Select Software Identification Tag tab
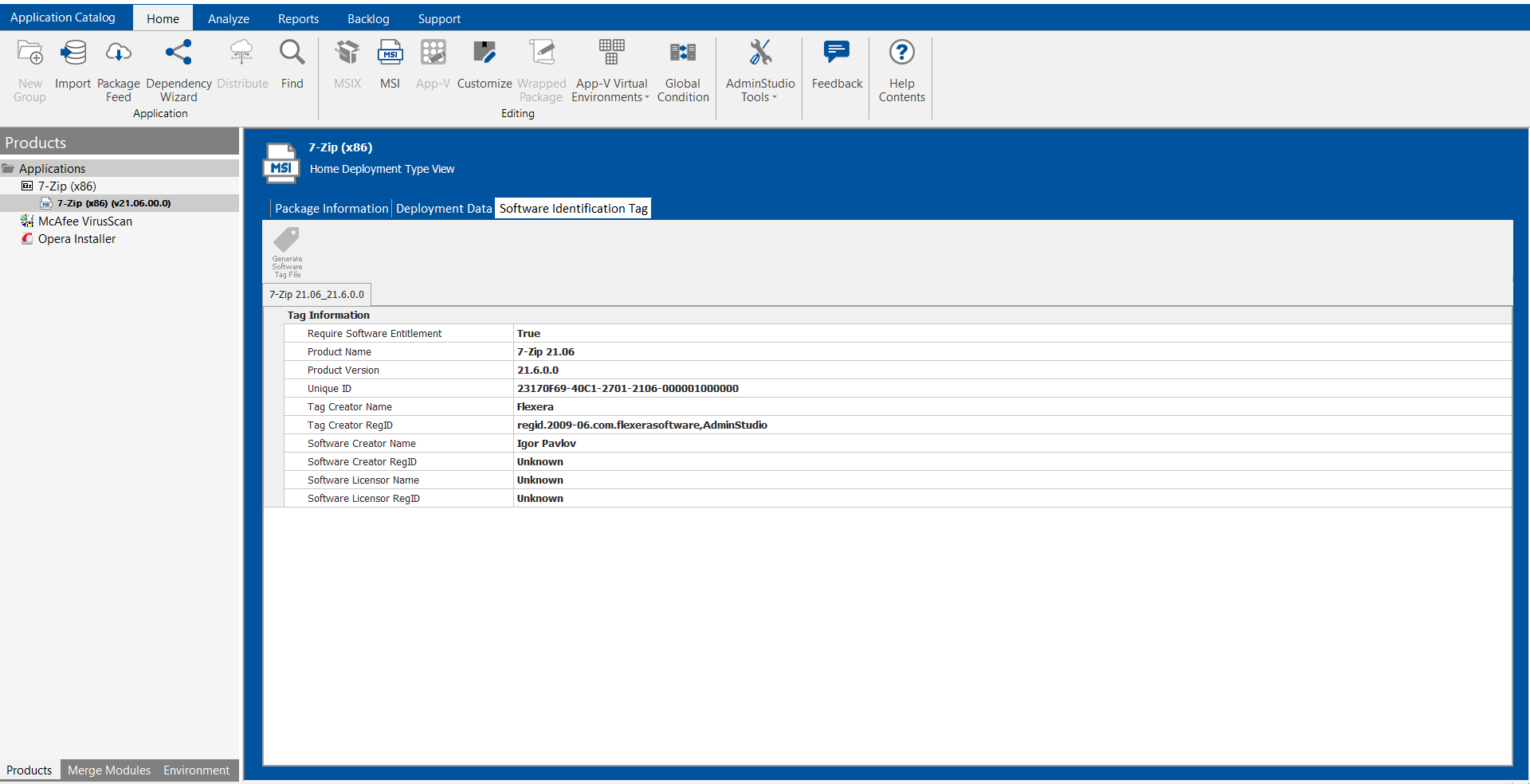1530x784 pixels. pos(573,209)
